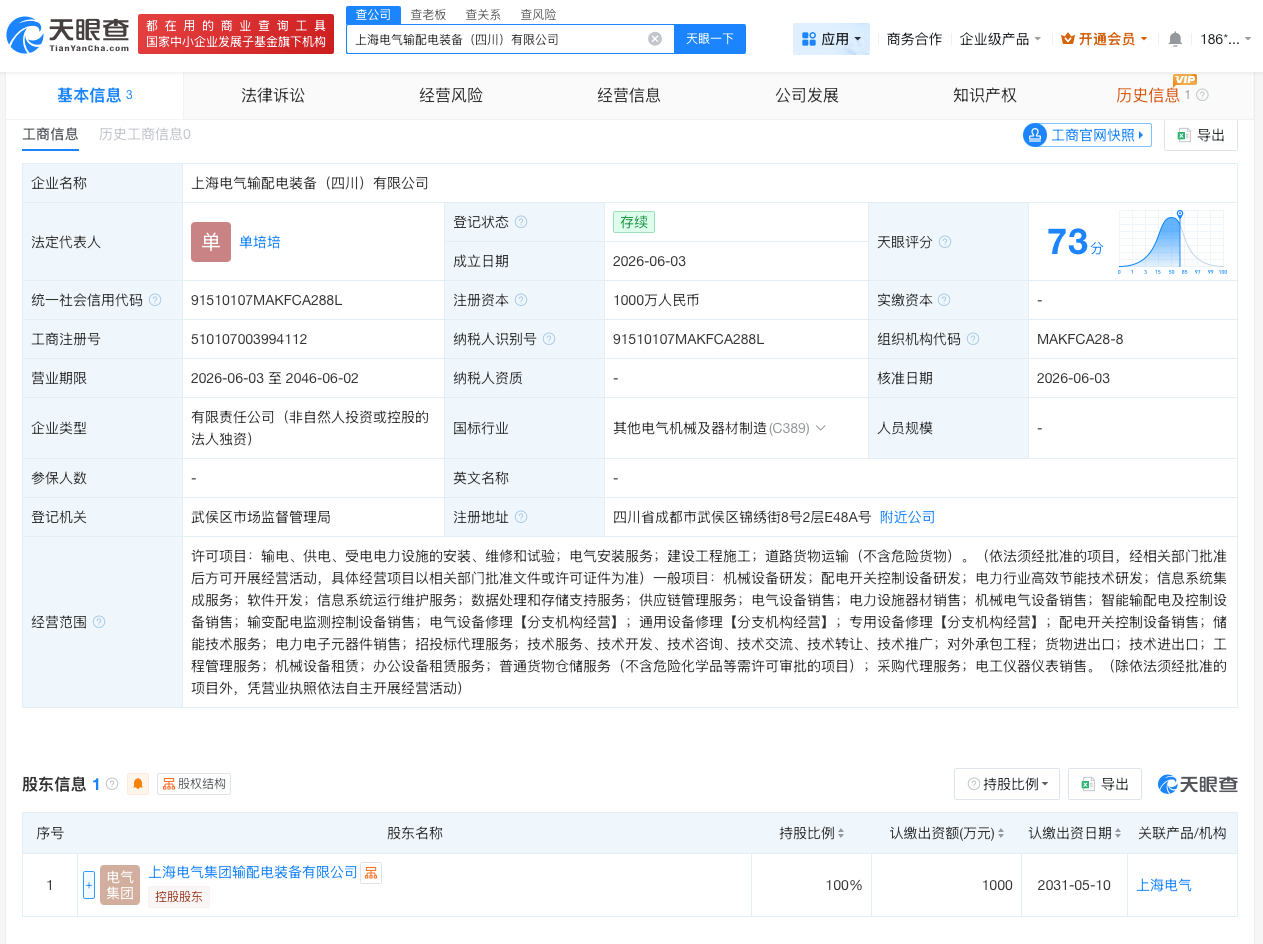Click the 天眼一下 search button
Viewport: 1263px width, 944px height.
pyautogui.click(x=710, y=39)
